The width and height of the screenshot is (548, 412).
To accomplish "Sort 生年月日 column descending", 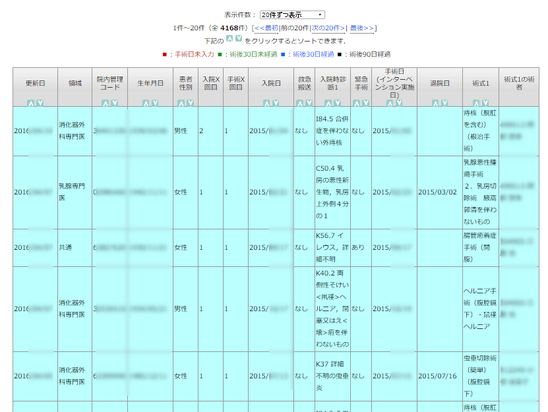I will (x=155, y=103).
